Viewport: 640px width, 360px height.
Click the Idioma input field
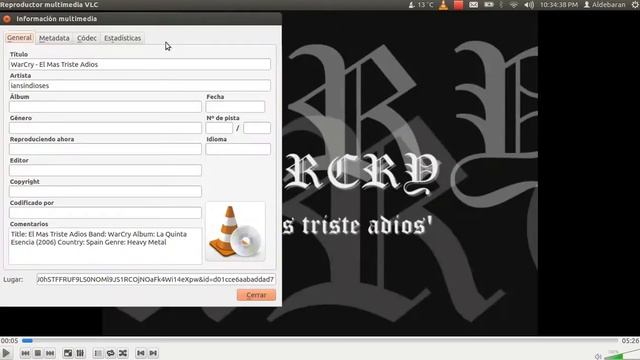(x=238, y=149)
